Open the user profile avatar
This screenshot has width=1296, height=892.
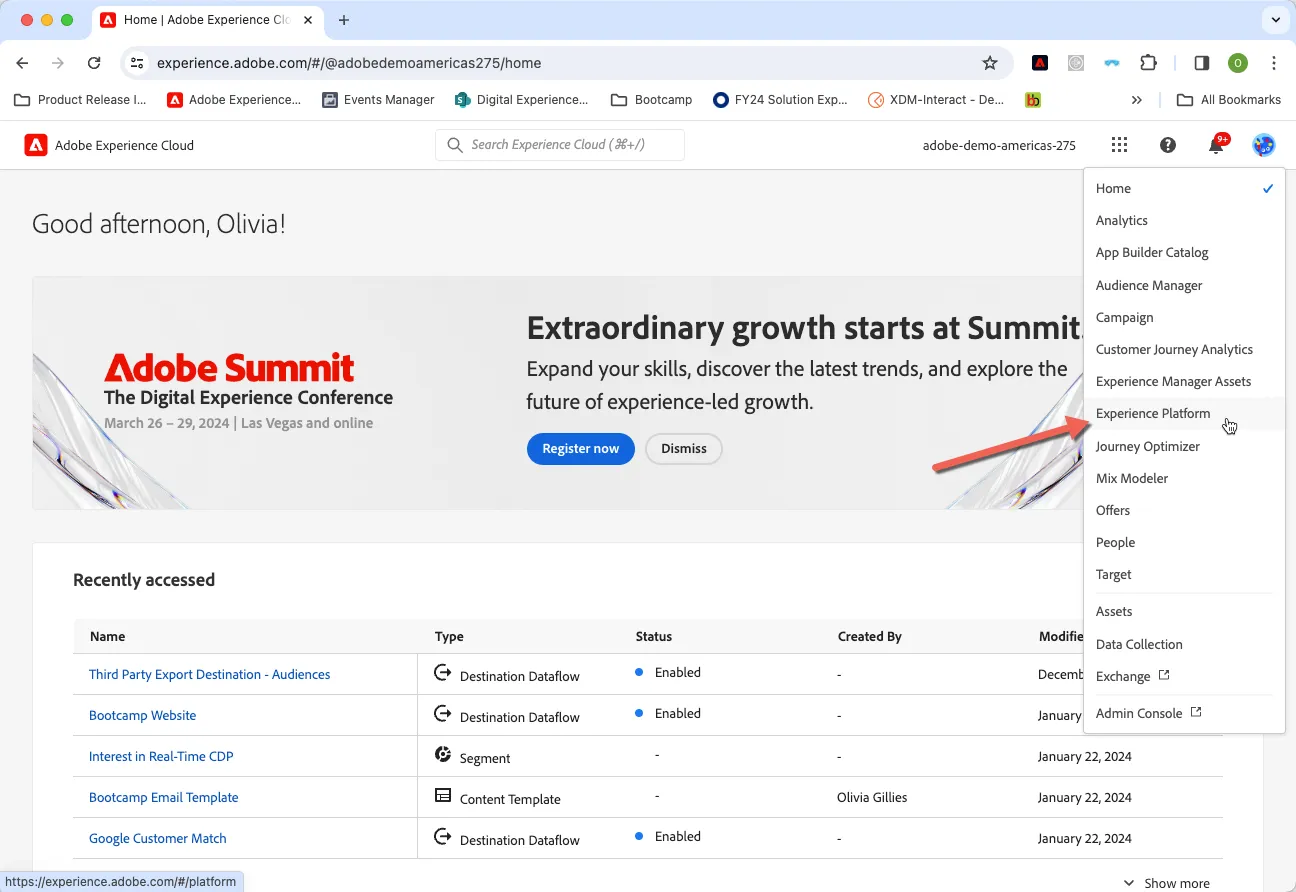pyautogui.click(x=1264, y=145)
